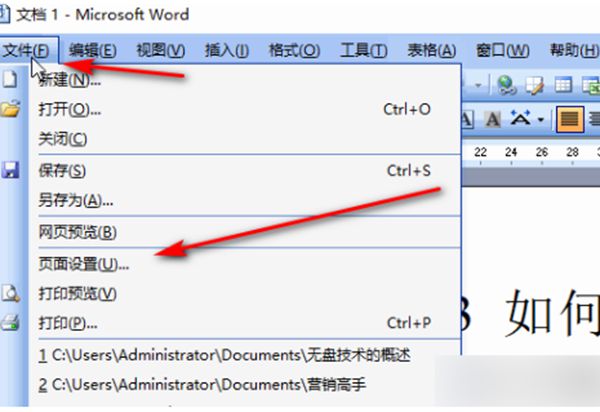Click the floppy disk save icon
Screen dimensions: 600x412
pyautogui.click(x=10, y=170)
